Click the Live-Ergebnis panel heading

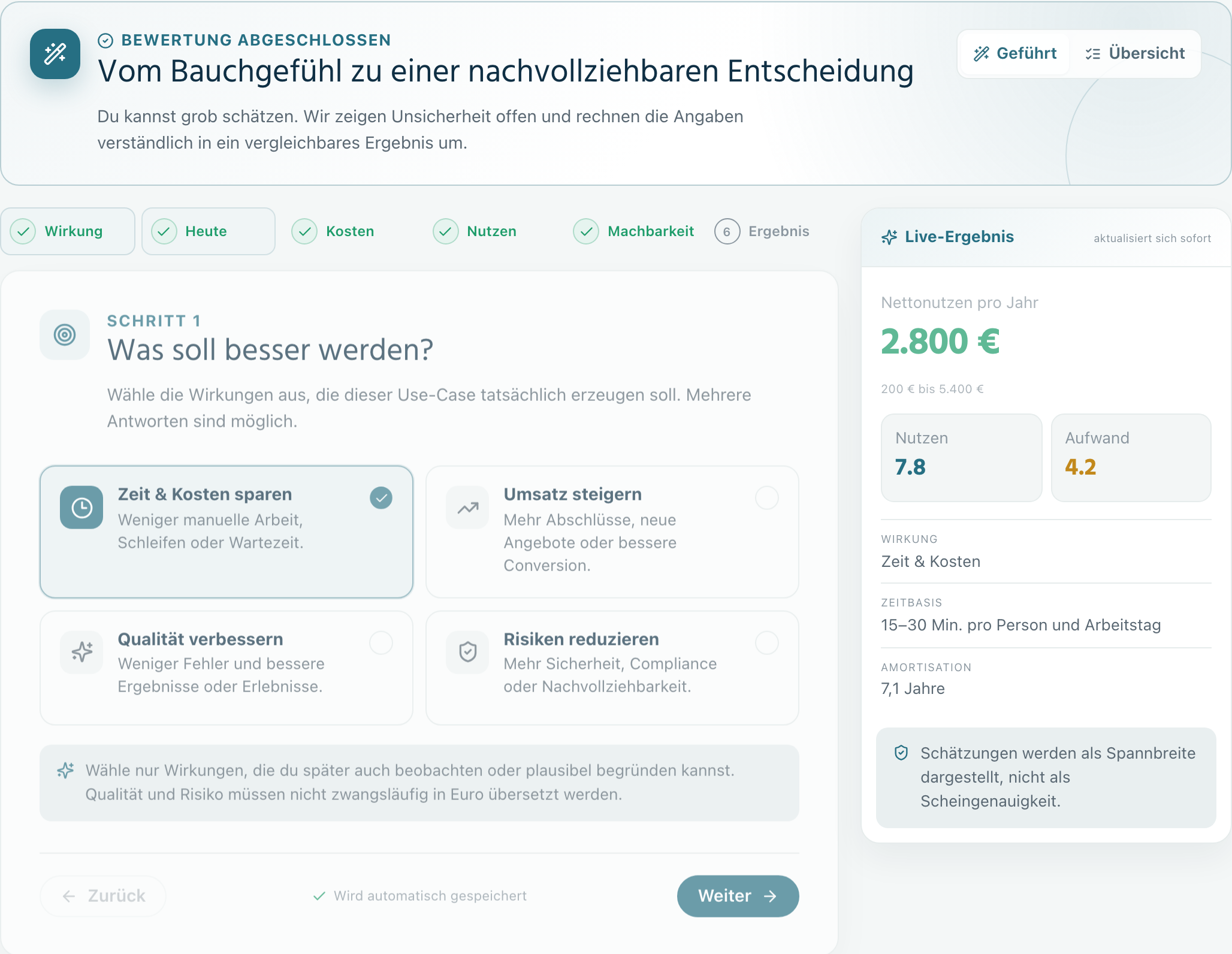959,237
